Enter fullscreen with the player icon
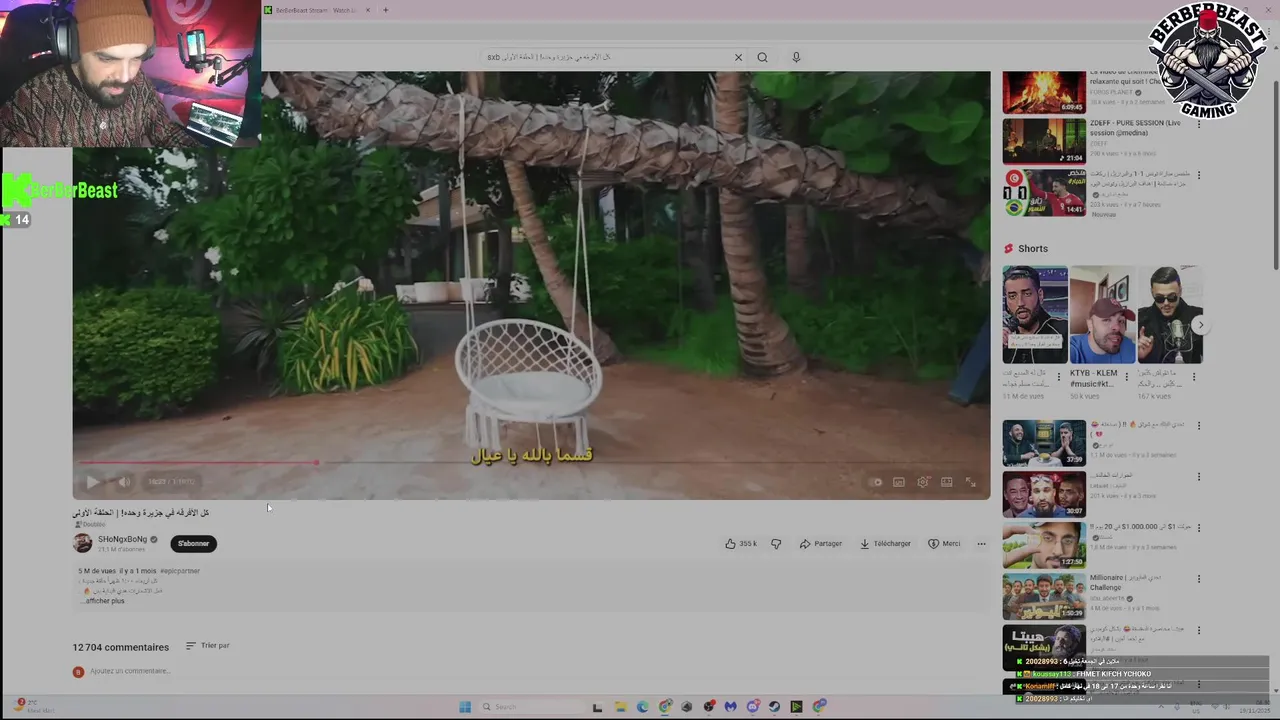The height and width of the screenshot is (720, 1280). pos(970,482)
